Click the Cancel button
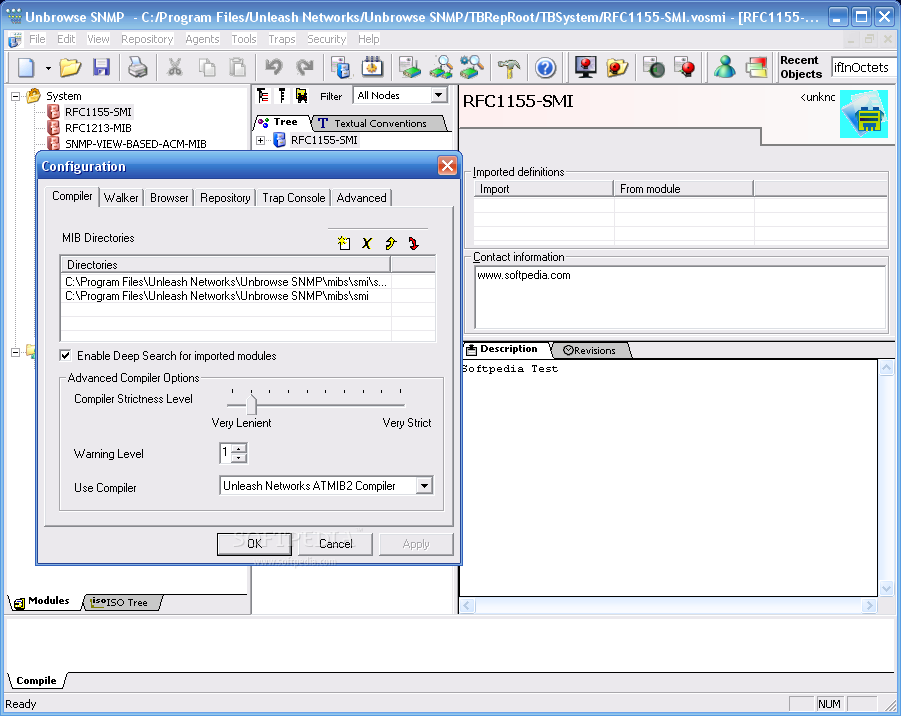This screenshot has height=716, width=901. (x=336, y=544)
